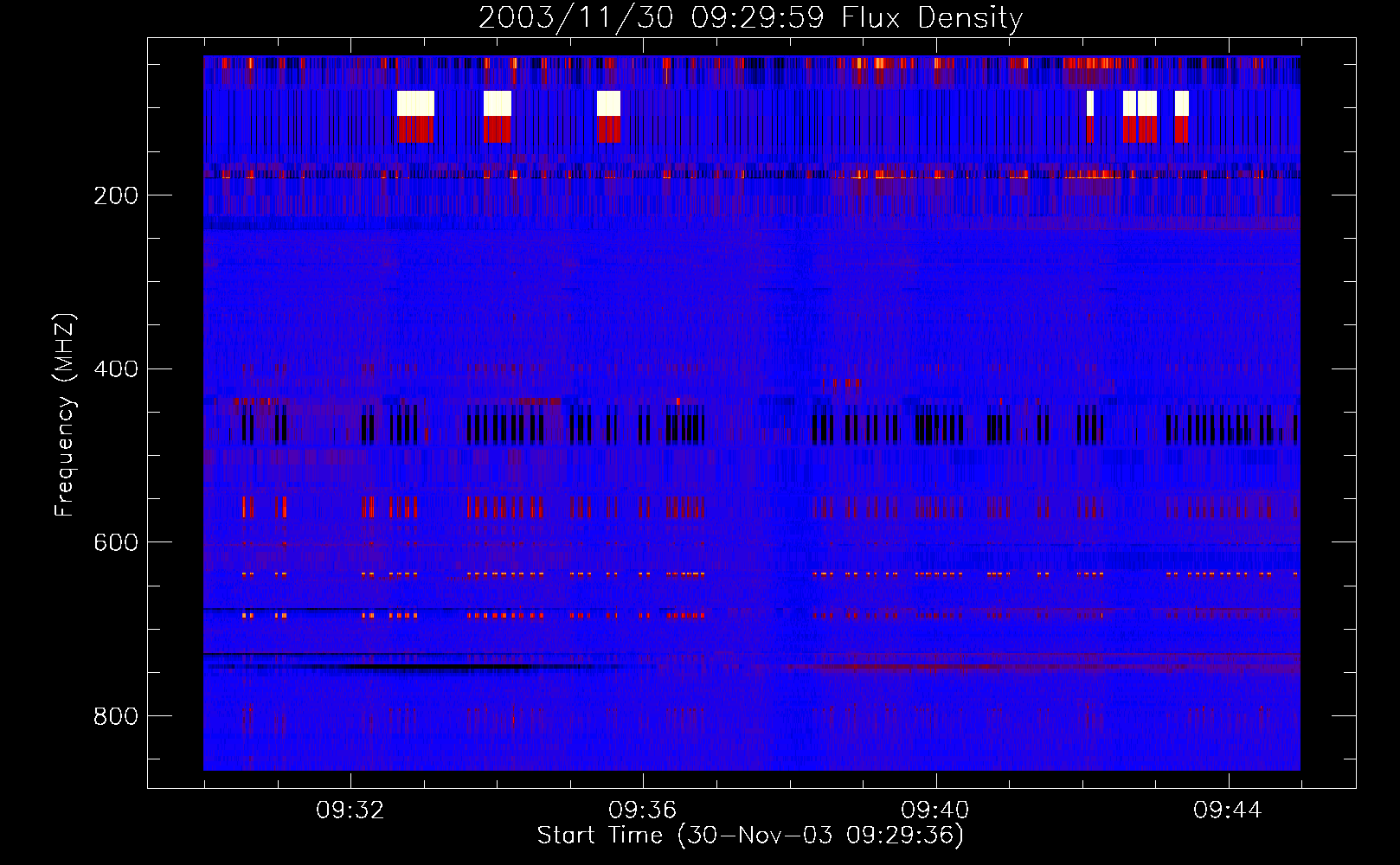Click the 09:32 time tick label
Viewport: 1400px width, 865px height.
350,811
